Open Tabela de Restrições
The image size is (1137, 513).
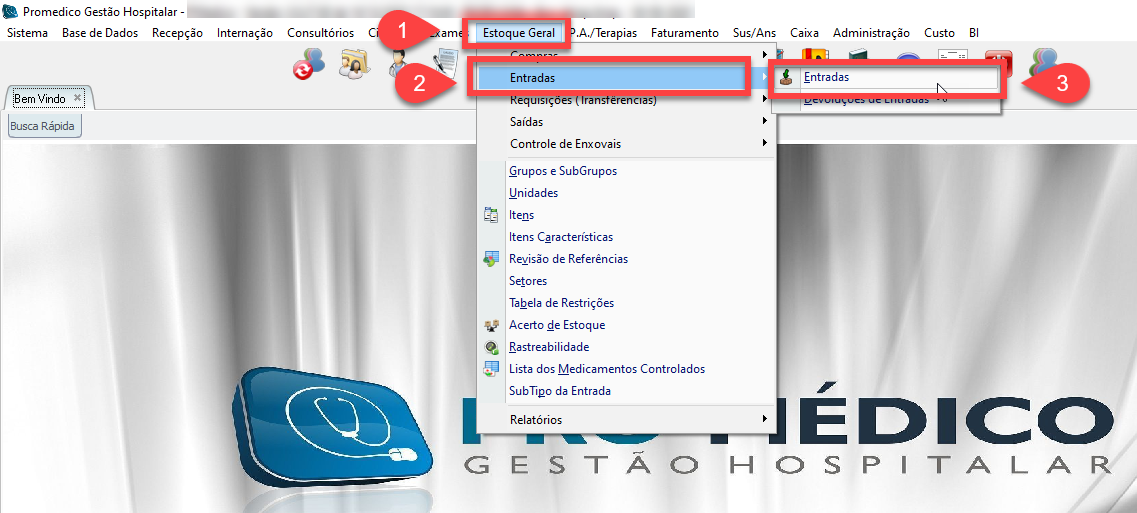pos(561,303)
